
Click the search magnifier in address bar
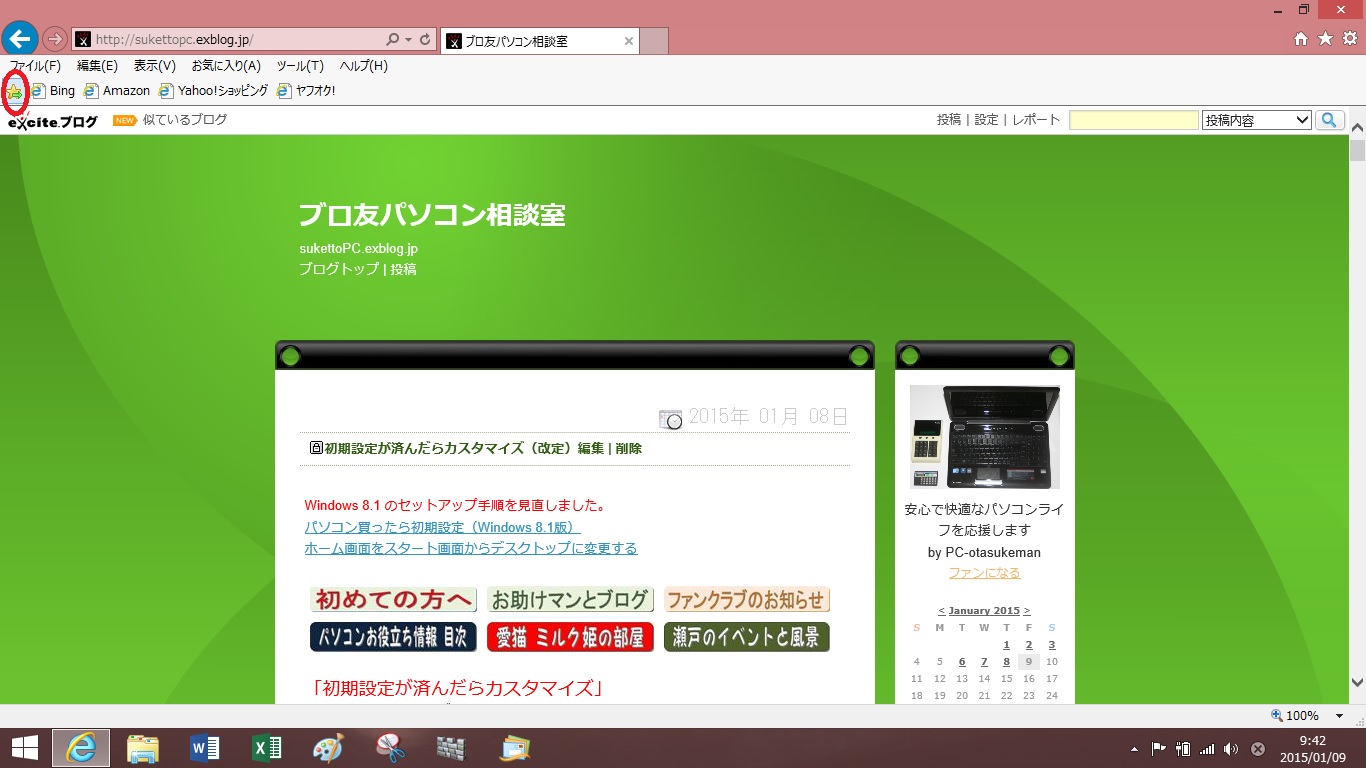tap(392, 40)
